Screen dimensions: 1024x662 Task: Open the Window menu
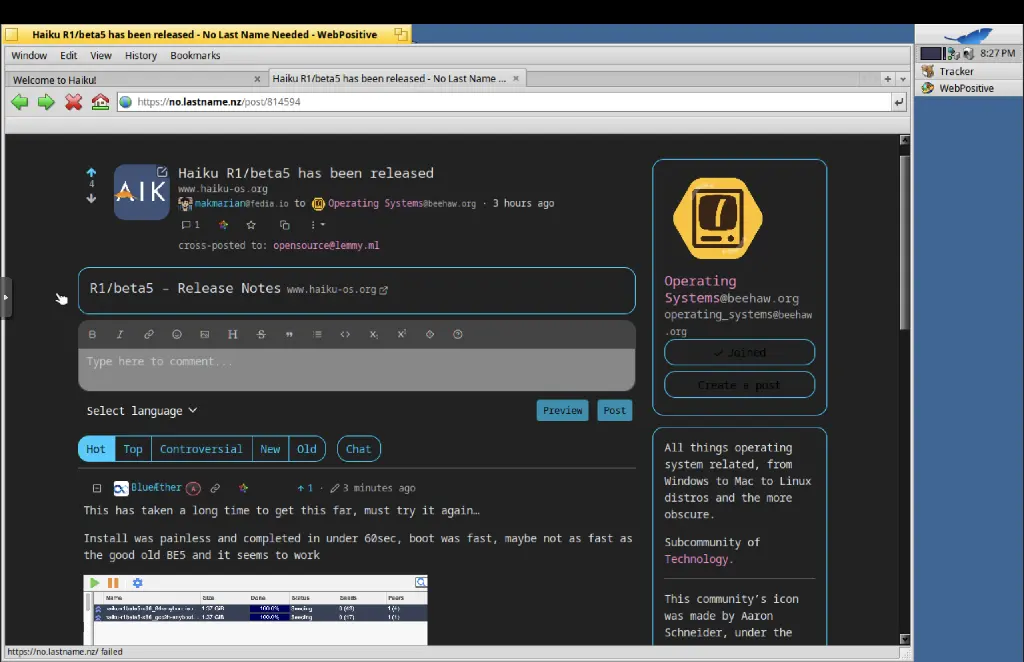pos(29,55)
